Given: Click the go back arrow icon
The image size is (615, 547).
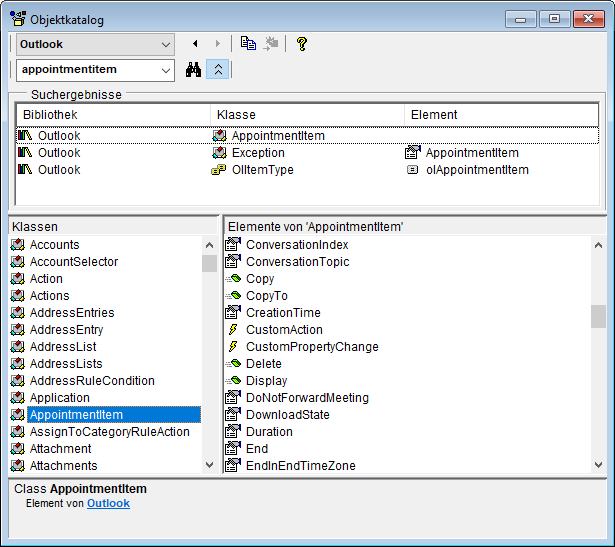Looking at the screenshot, I should (195, 44).
